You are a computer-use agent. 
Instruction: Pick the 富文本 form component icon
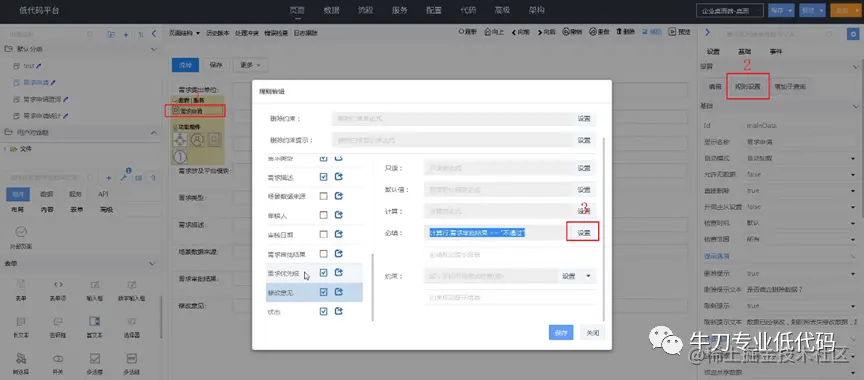point(95,321)
